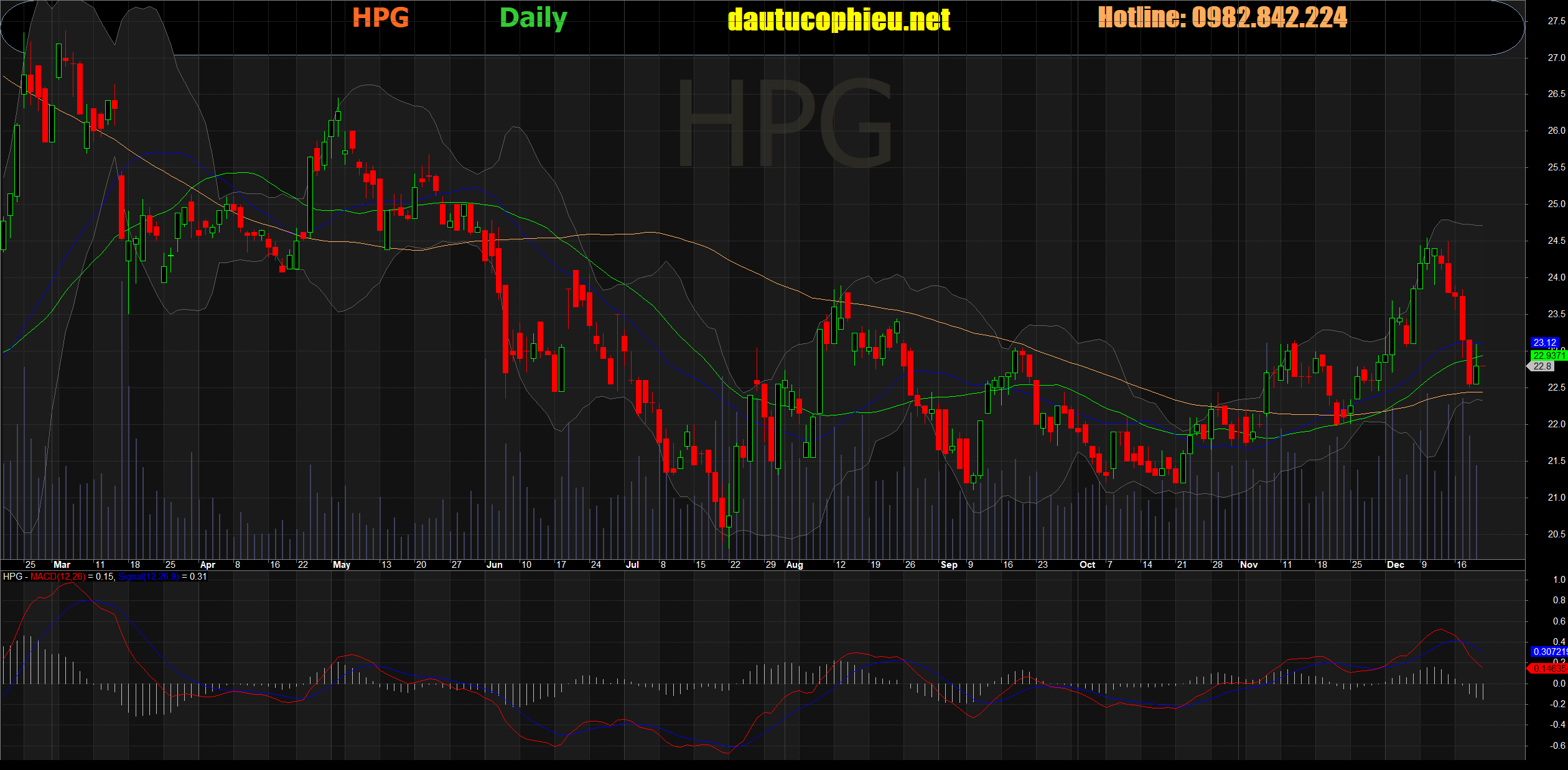The image size is (1568, 770).
Task: Click the Aug month label on date axis
Action: [x=795, y=565]
